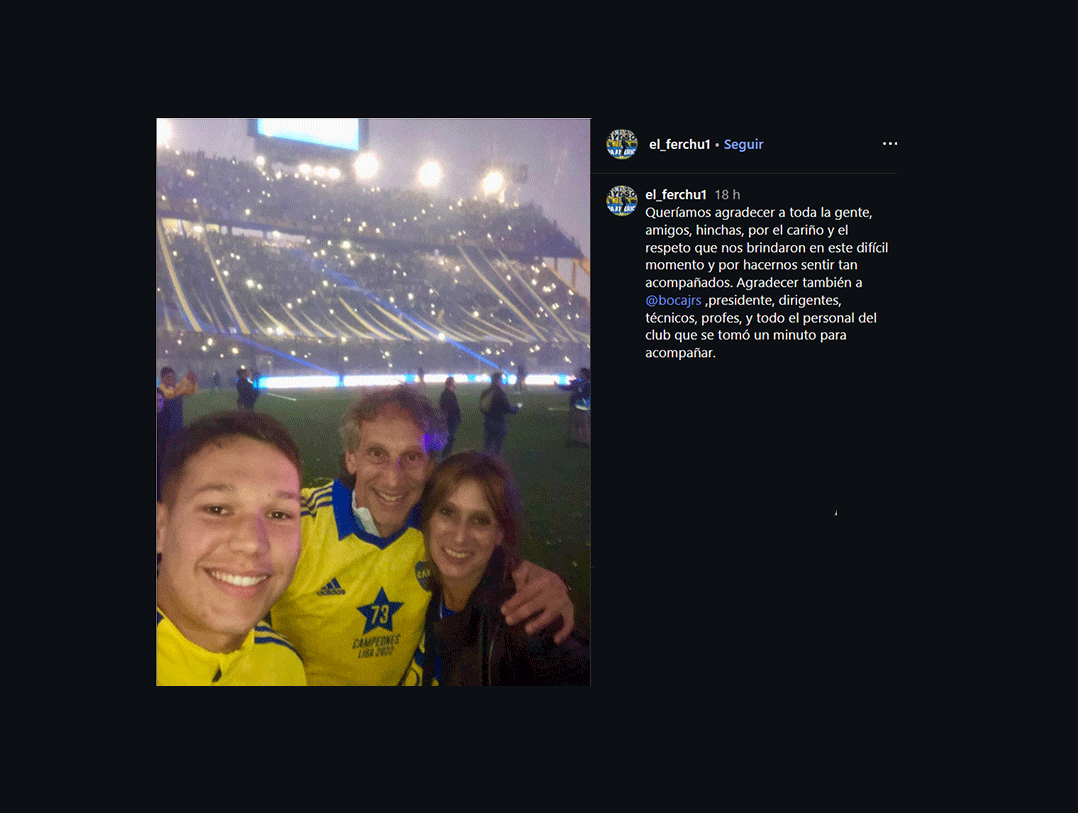Open the @bocajrs mention link
This screenshot has height=813, width=1078.
click(673, 300)
